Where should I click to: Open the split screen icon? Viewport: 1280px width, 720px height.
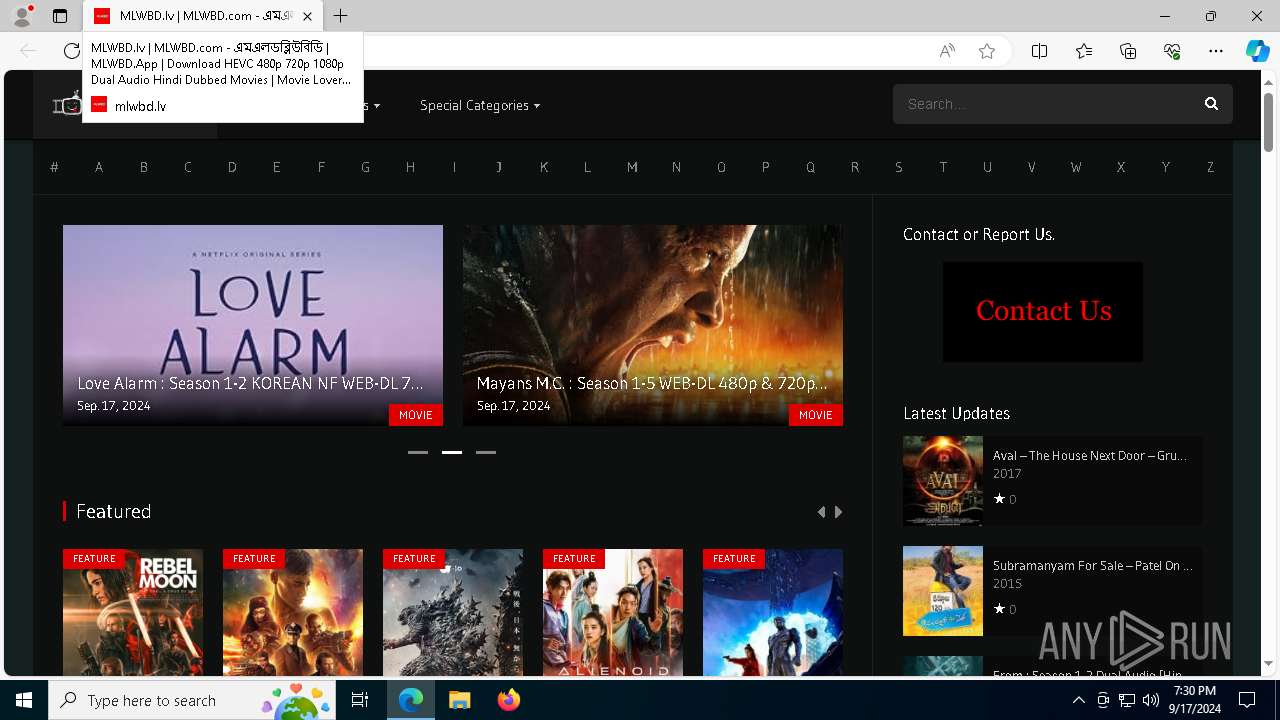point(1039,51)
